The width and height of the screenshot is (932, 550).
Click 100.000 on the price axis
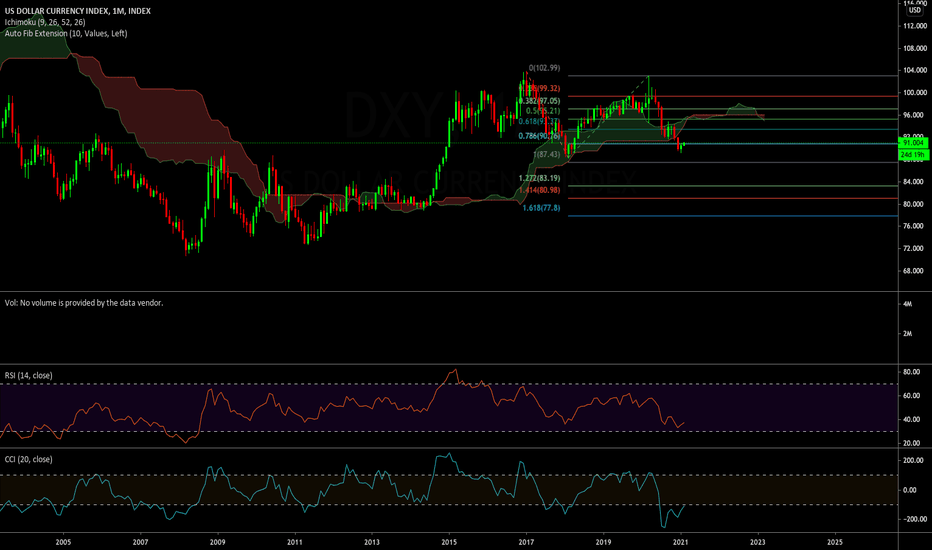(x=915, y=93)
